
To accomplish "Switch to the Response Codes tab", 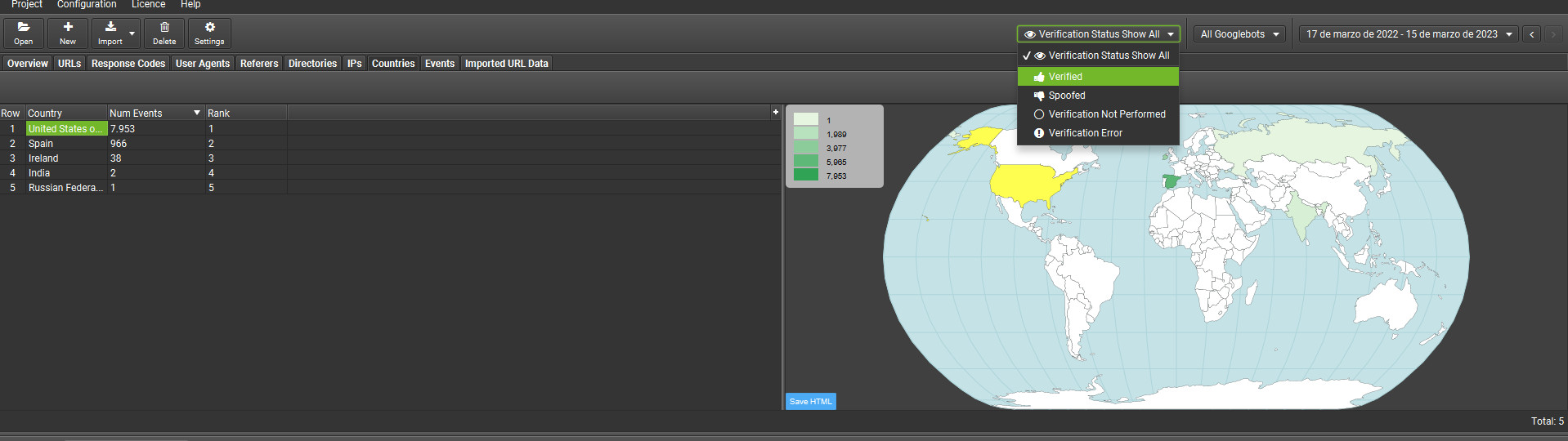I will tap(128, 64).
